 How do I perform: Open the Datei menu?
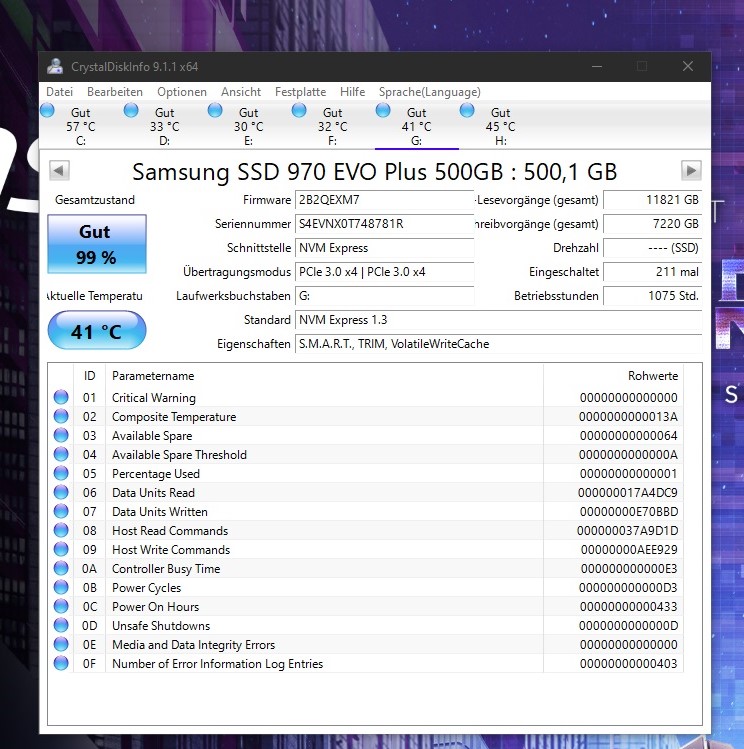click(x=60, y=92)
